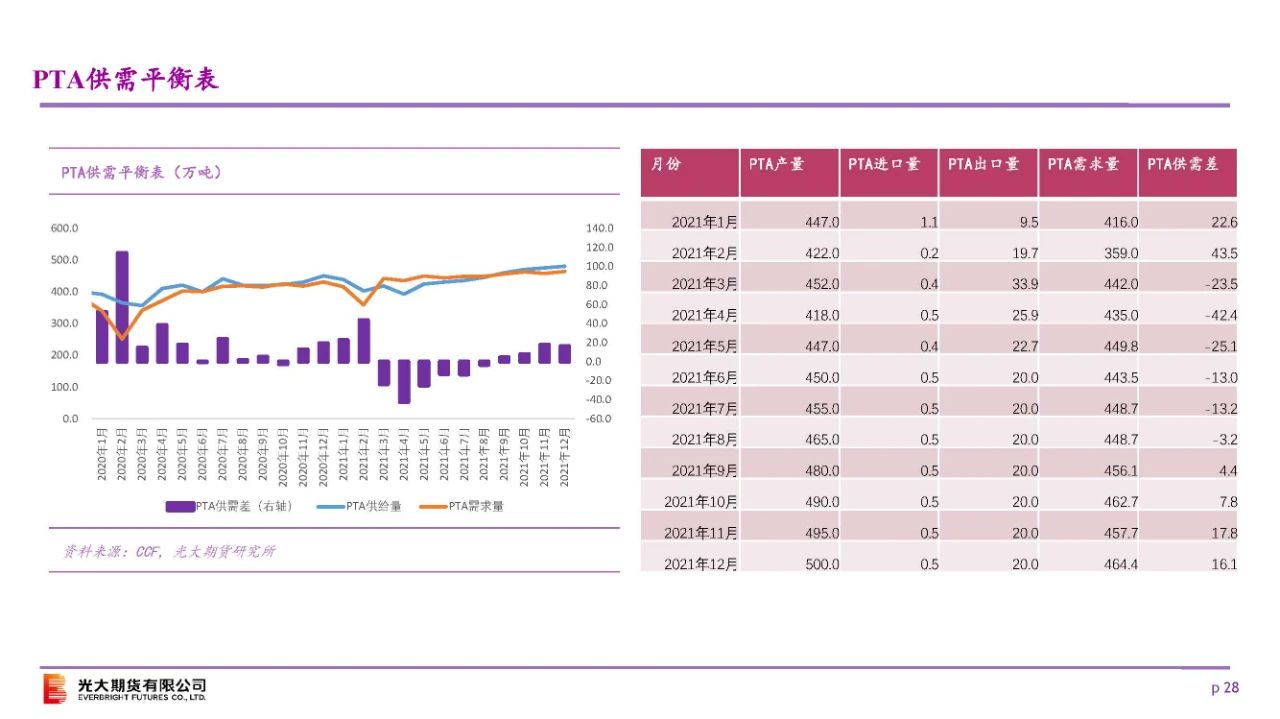This screenshot has width=1280, height=719.
Task: Select the row label 2021年3月 in table
Action: 704,284
